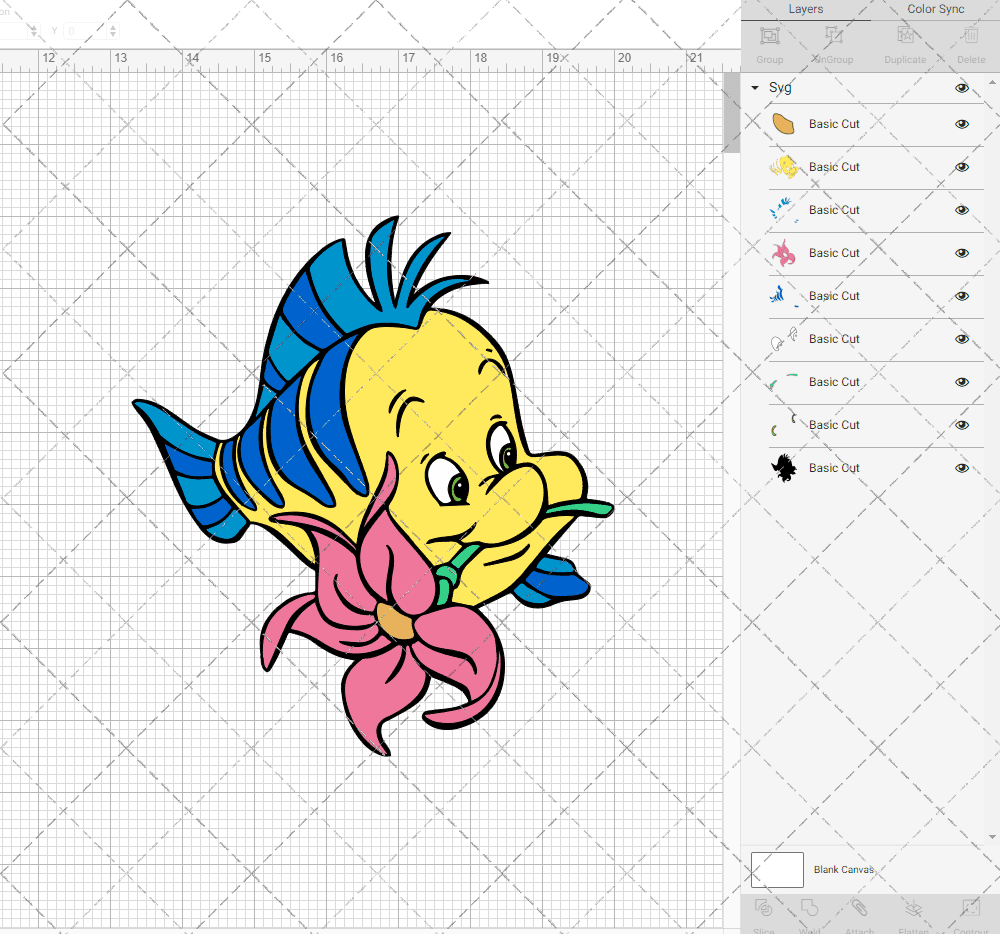Screen dimensions: 1000x934
Task: Select the teal stem layer thumbnail
Action: pyautogui.click(x=784, y=382)
